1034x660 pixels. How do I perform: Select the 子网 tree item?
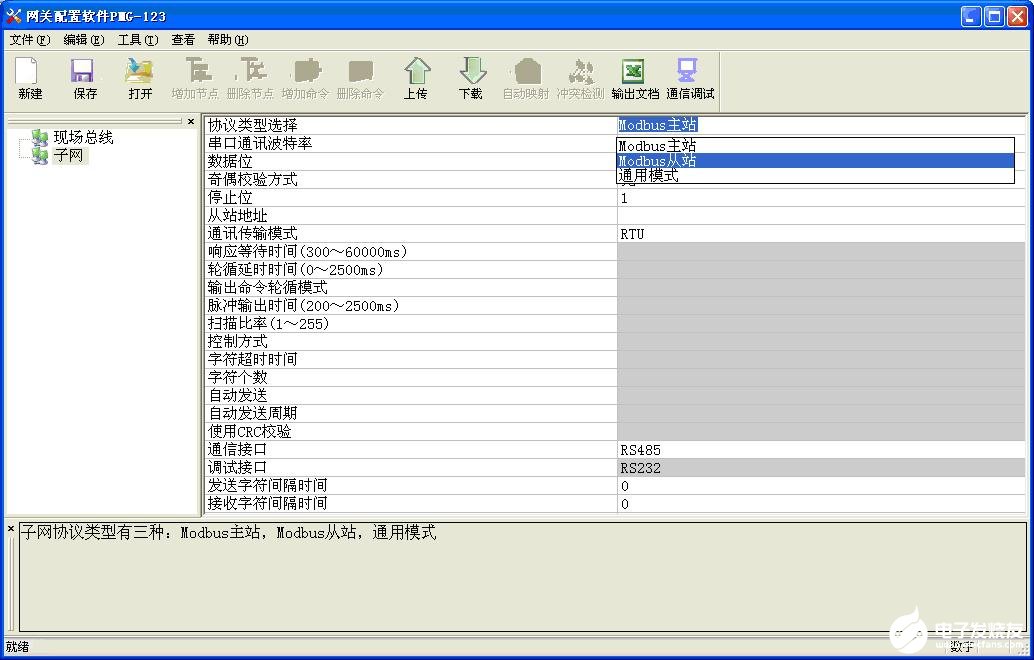tap(69, 156)
